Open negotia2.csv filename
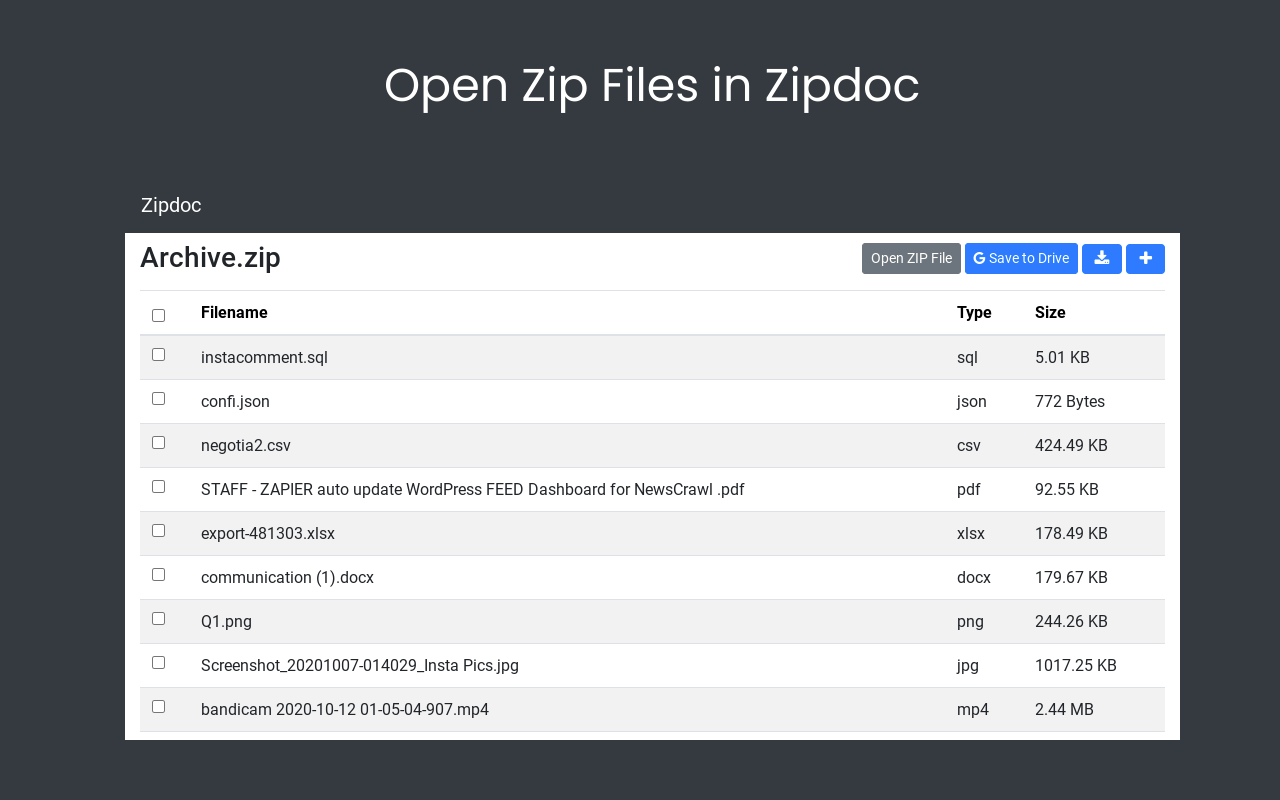This screenshot has width=1280, height=800. click(x=246, y=445)
